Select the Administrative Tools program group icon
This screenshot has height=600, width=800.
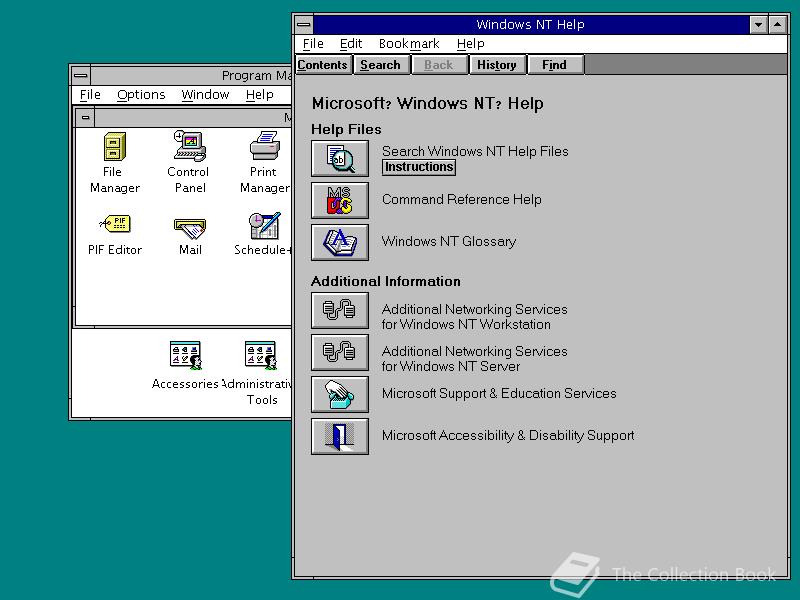(x=261, y=355)
